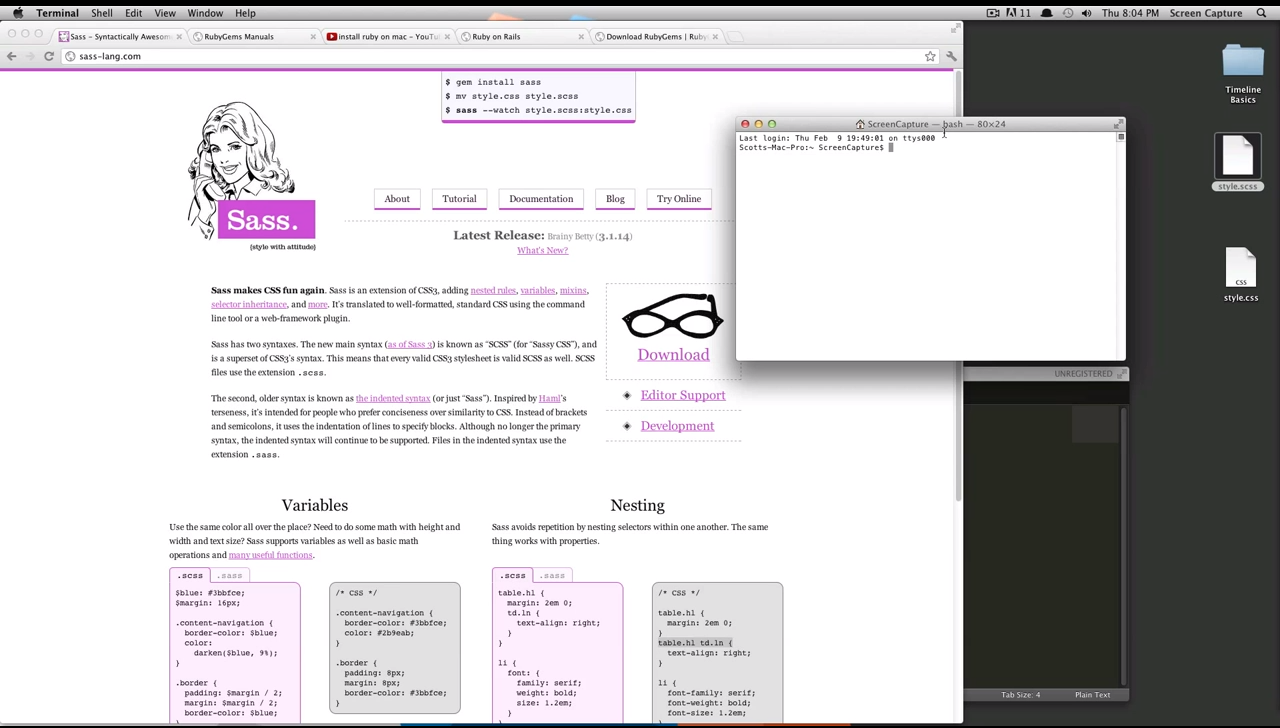The width and height of the screenshot is (1280, 728).
Task: Click the browser back arrow
Action: click(x=11, y=56)
